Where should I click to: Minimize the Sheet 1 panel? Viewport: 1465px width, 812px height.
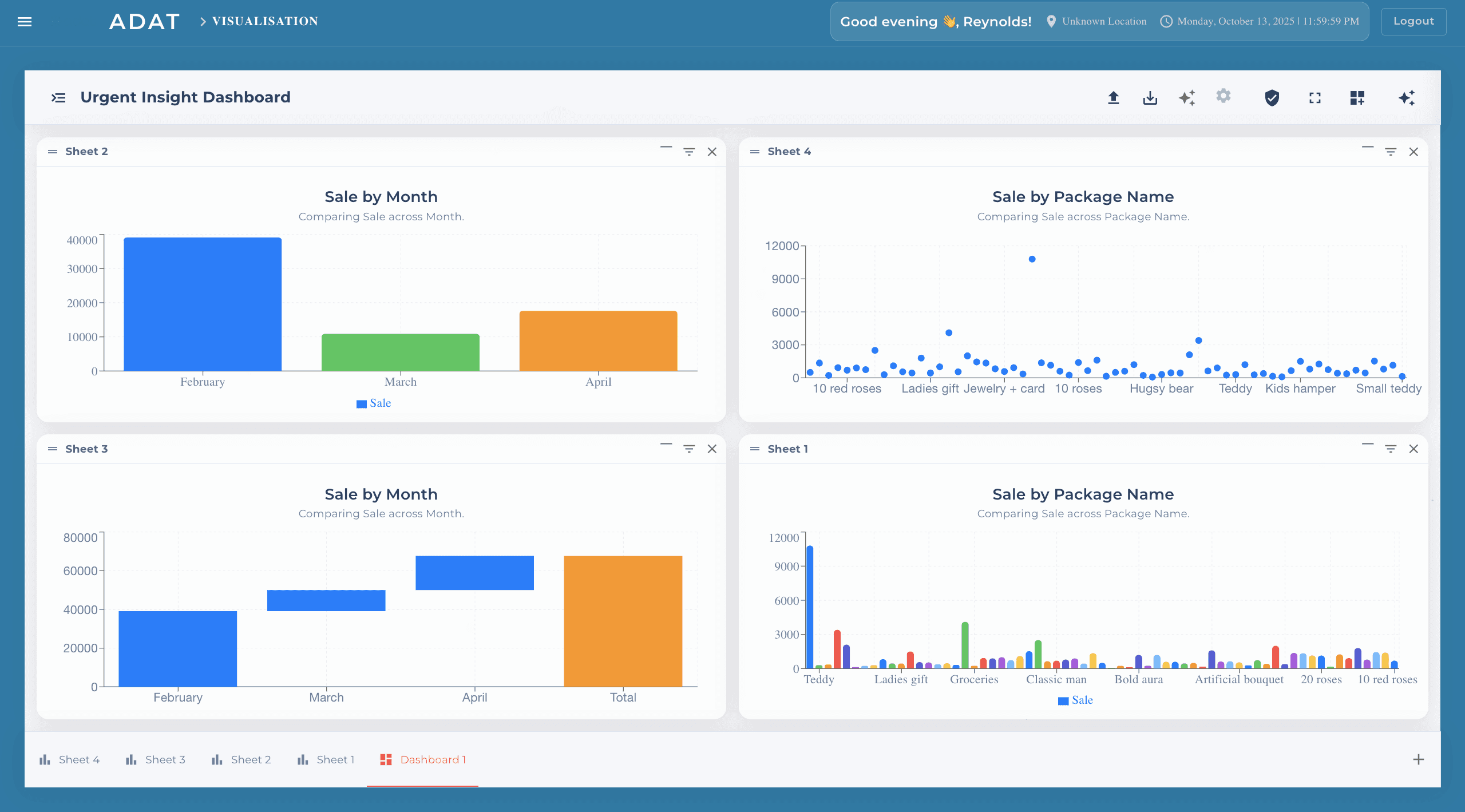pyautogui.click(x=1368, y=444)
